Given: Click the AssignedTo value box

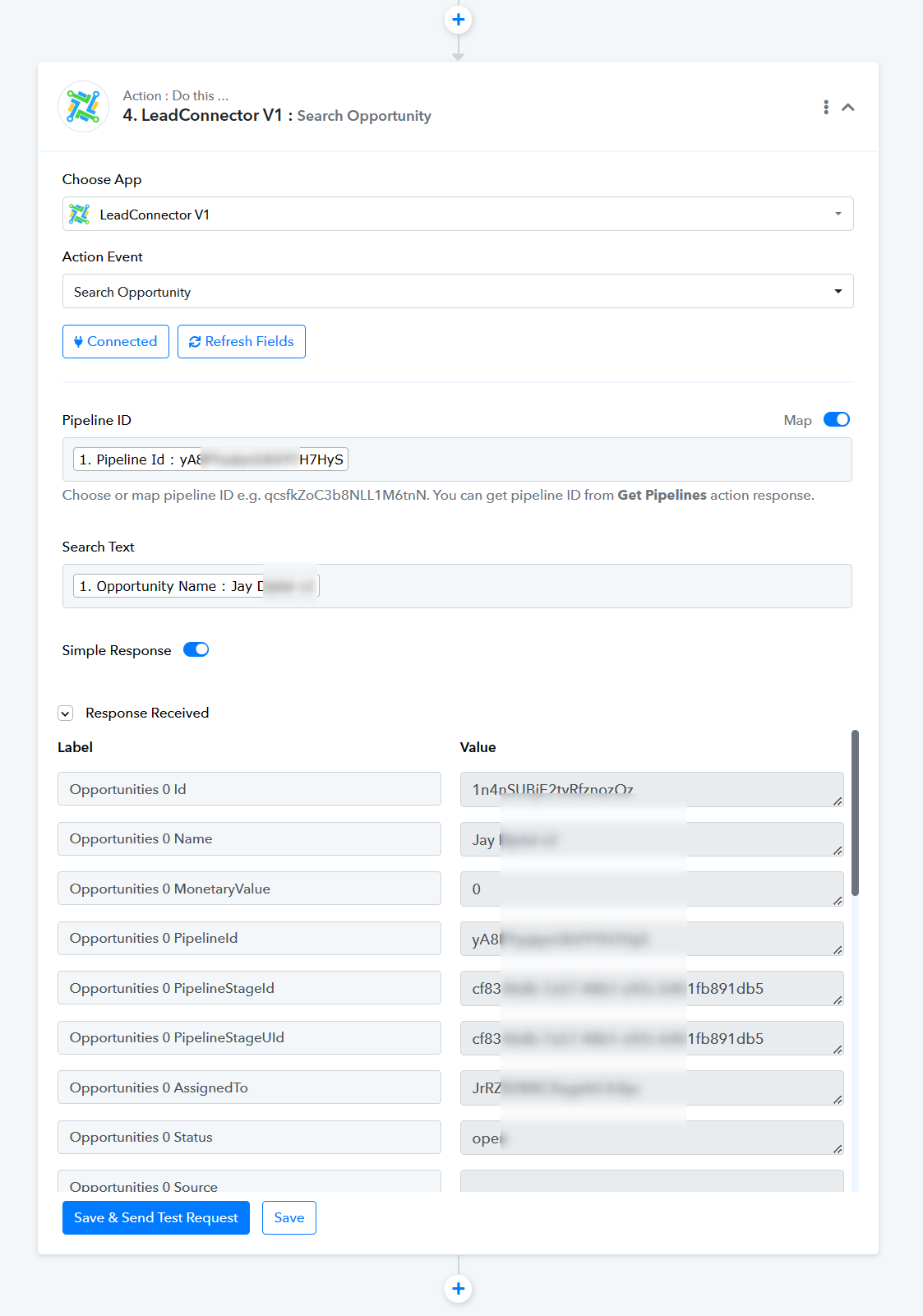Looking at the screenshot, I should pos(652,1087).
